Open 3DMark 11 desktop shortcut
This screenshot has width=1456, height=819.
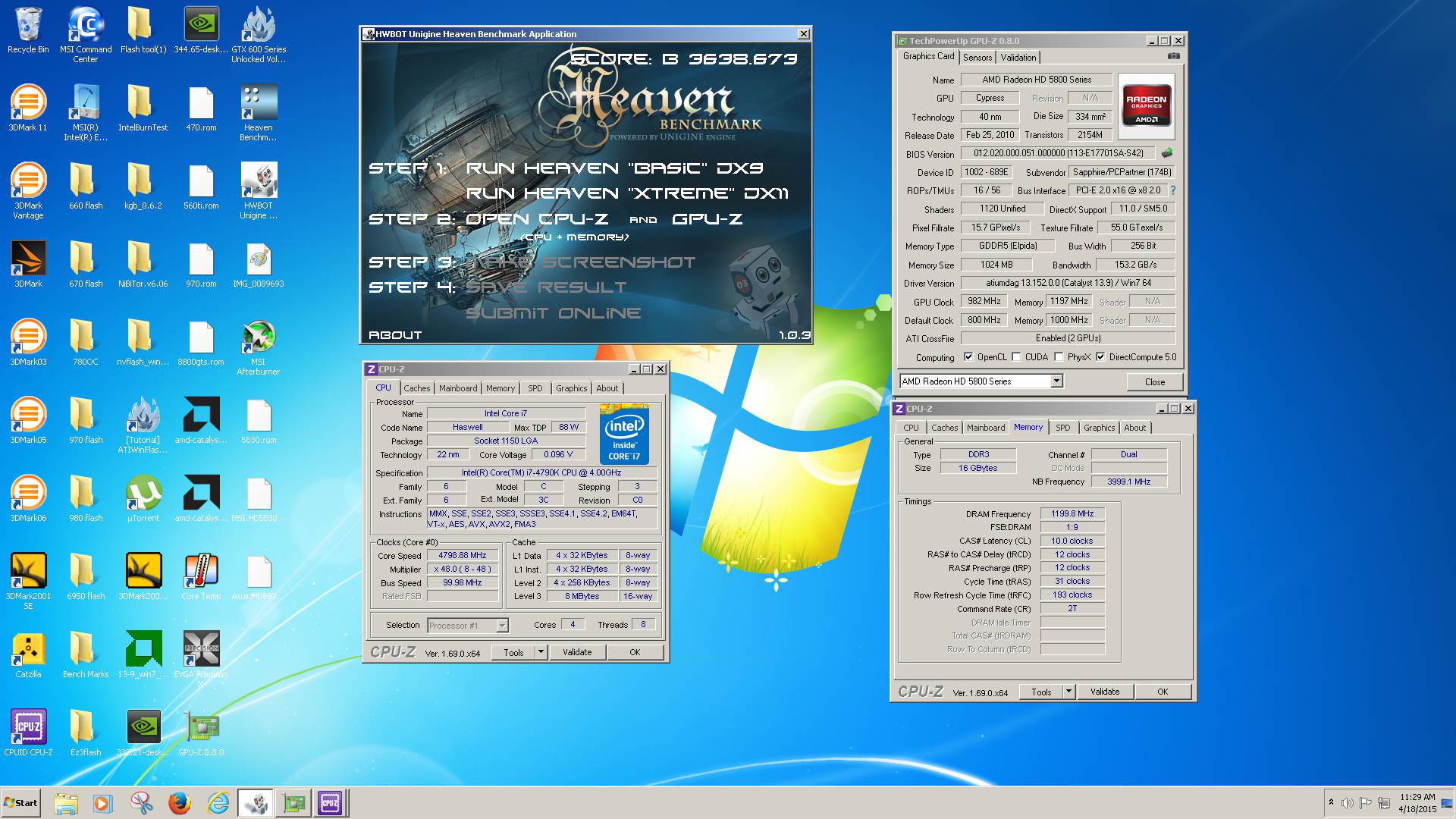tap(28, 108)
